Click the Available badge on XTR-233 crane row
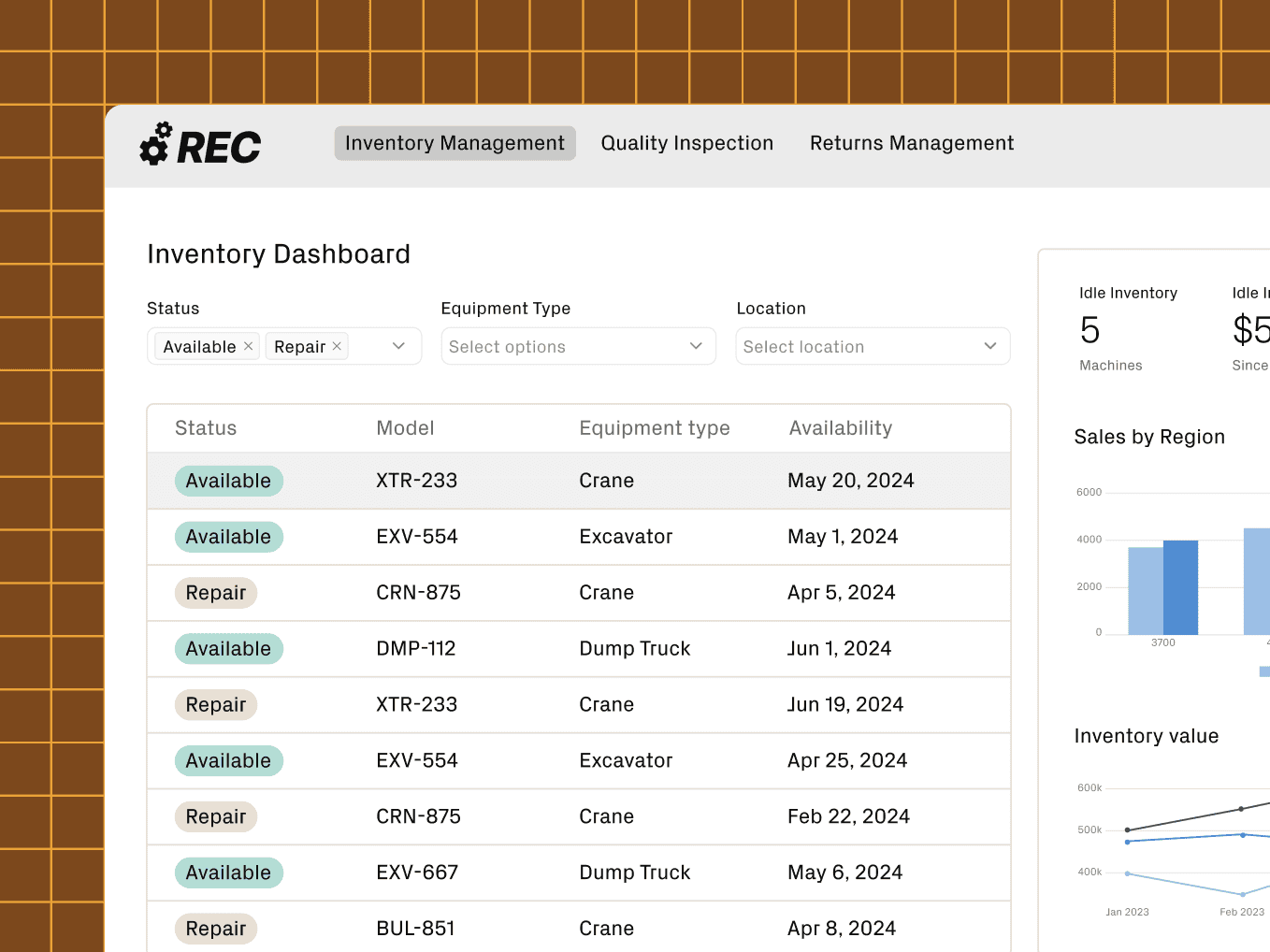 pyautogui.click(x=228, y=480)
